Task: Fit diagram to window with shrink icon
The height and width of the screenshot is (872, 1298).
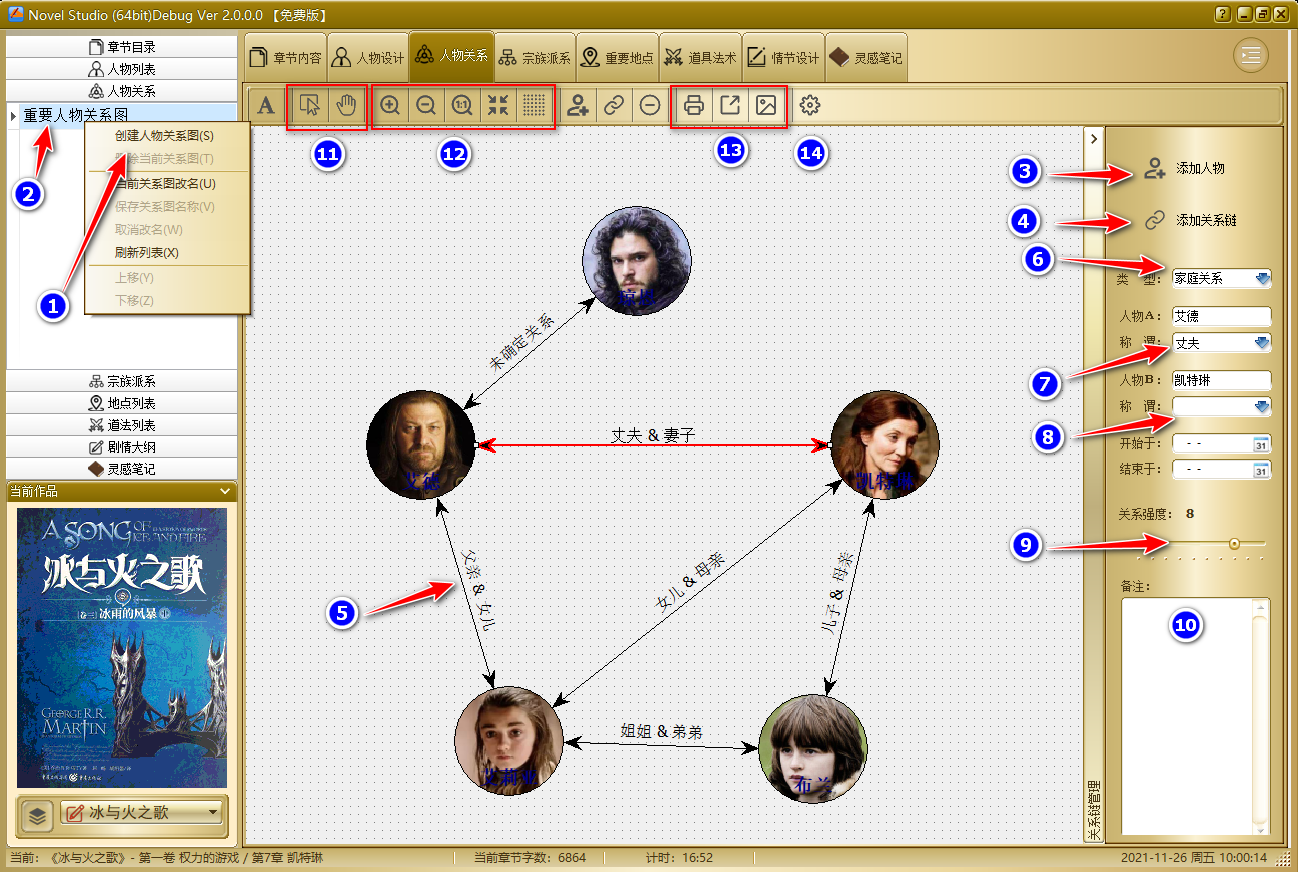Action: pos(498,106)
